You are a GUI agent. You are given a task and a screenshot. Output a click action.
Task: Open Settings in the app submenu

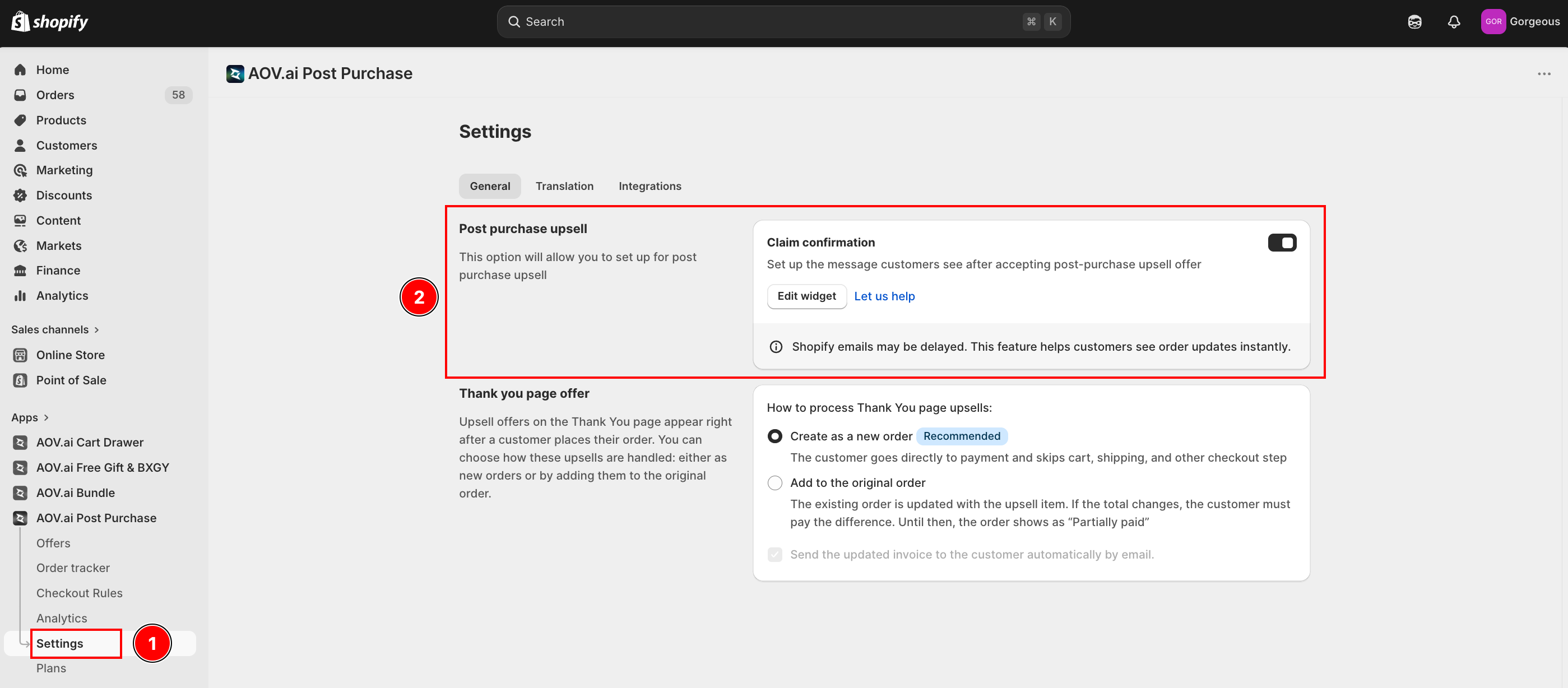[x=59, y=644]
